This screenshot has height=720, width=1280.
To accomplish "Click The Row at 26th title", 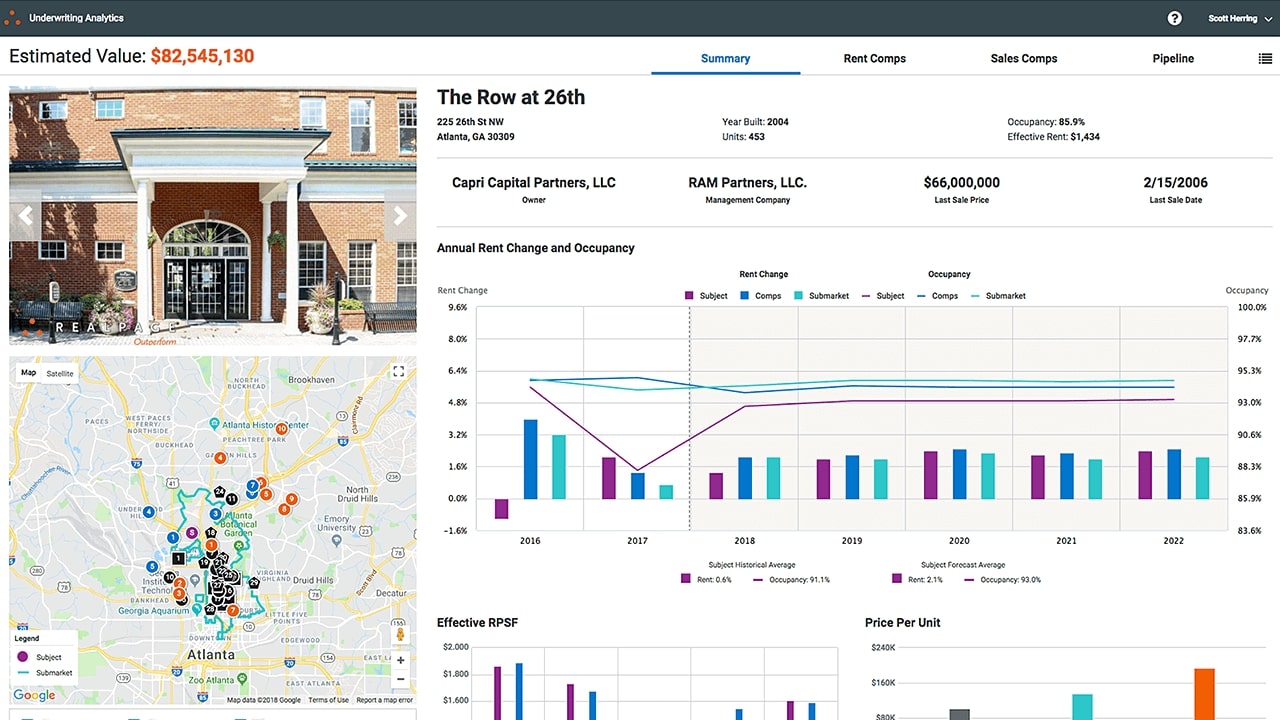I will [x=511, y=97].
